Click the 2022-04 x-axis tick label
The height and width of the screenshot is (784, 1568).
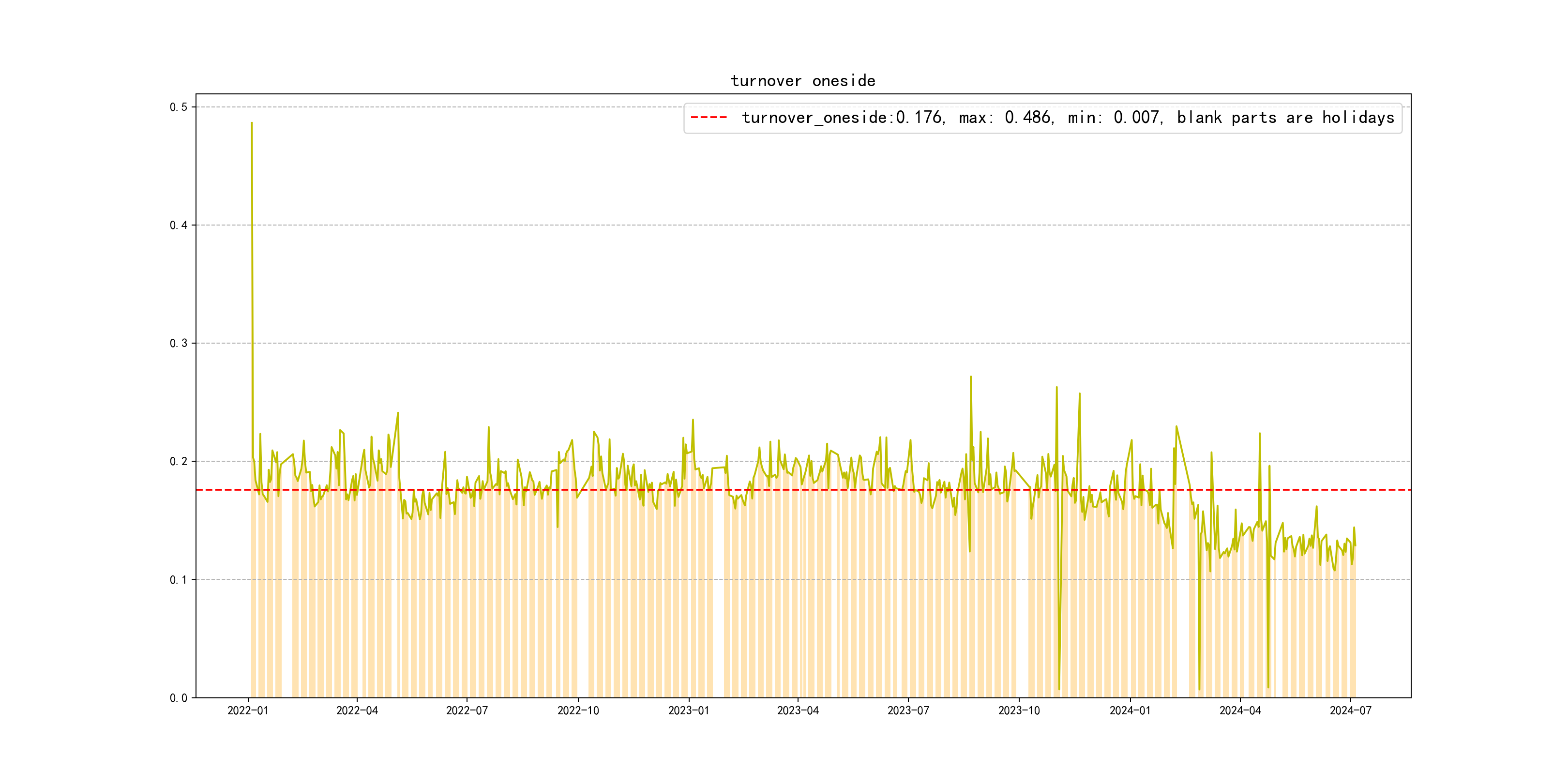(357, 711)
